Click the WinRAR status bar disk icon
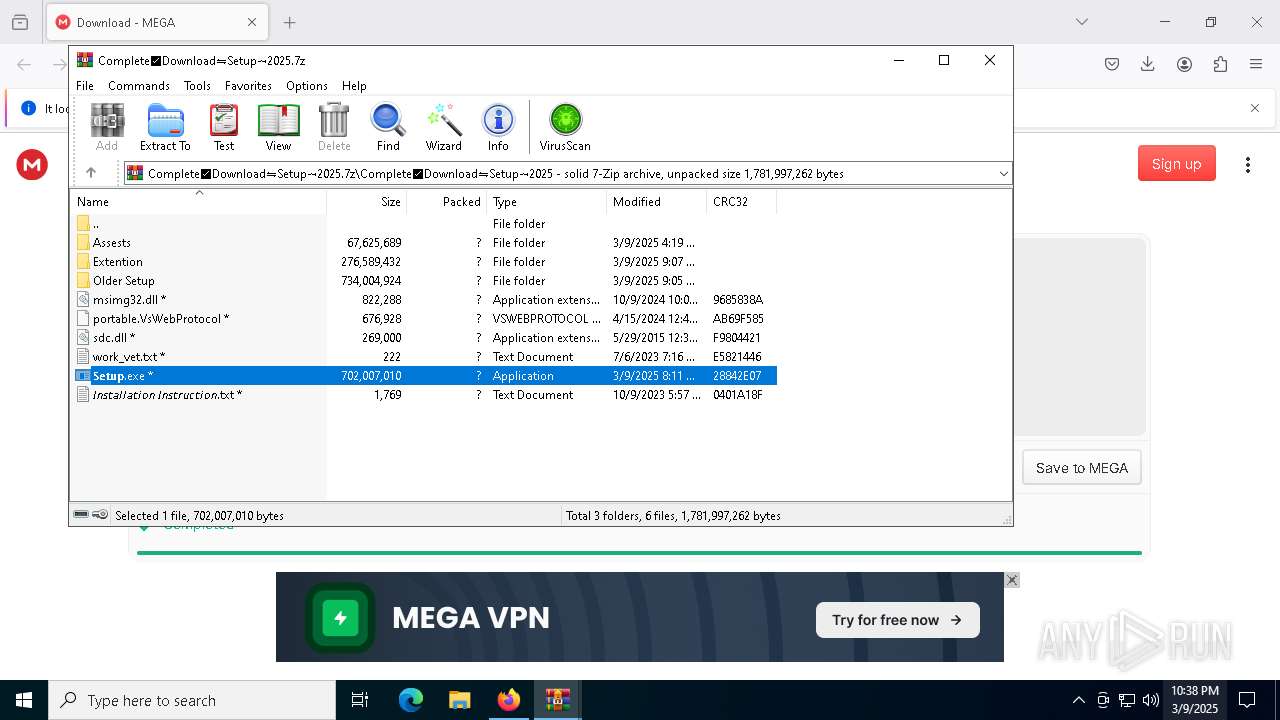 pos(81,515)
